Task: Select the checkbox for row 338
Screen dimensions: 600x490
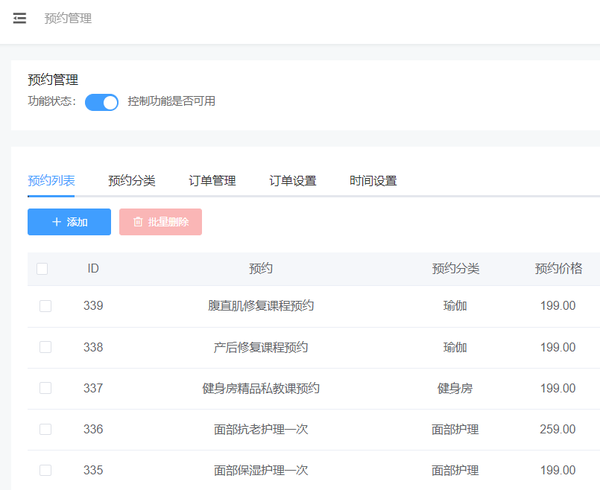Action: (46, 347)
